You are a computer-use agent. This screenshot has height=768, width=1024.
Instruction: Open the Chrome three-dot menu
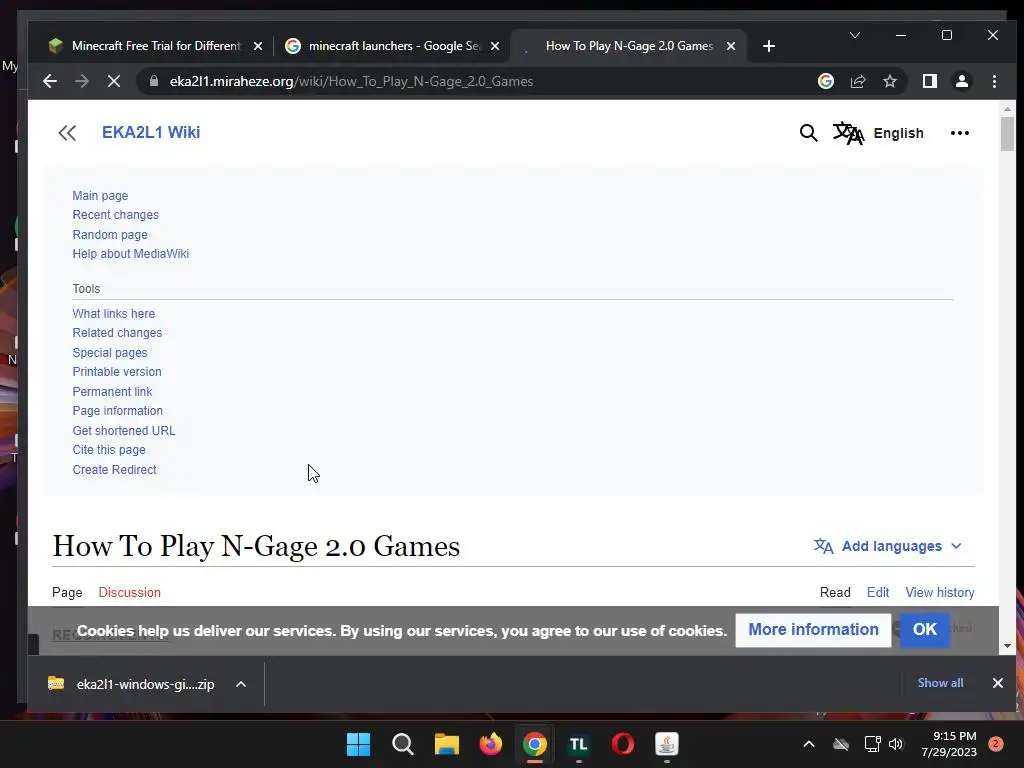coord(994,81)
